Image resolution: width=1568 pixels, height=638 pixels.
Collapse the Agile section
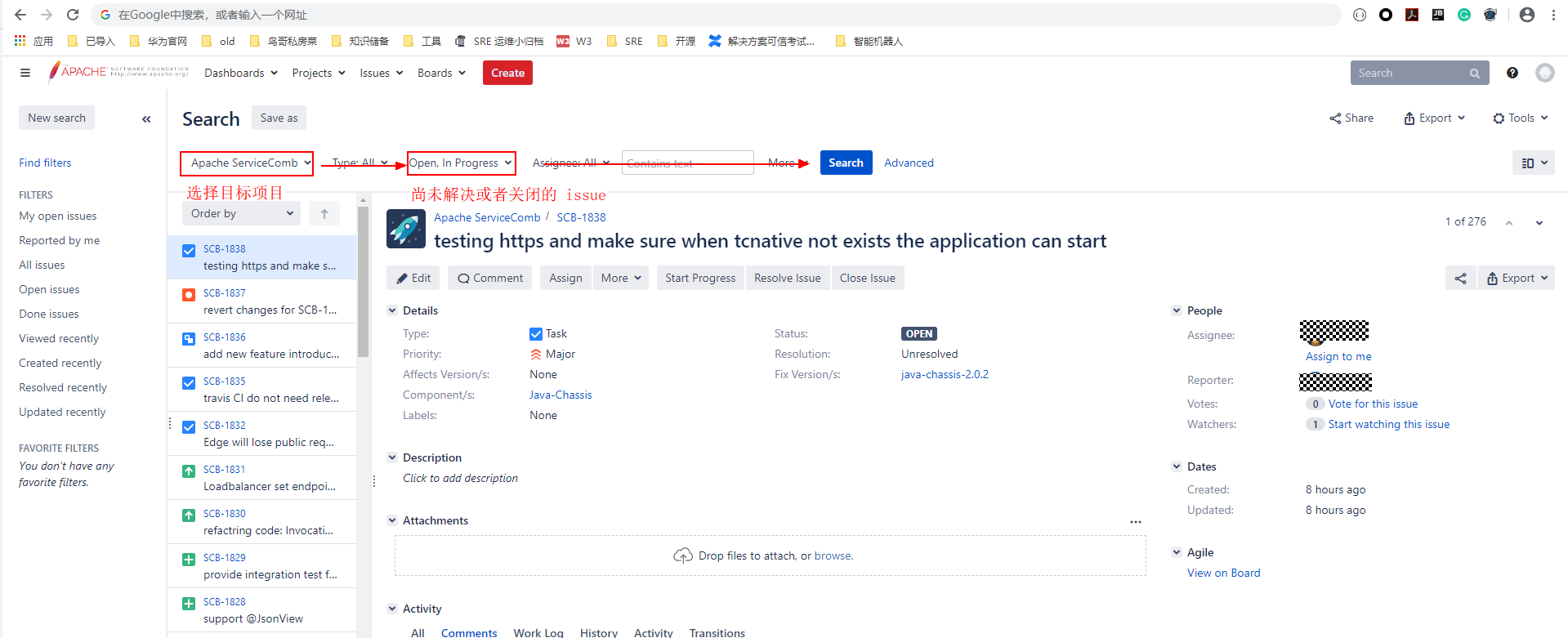click(1177, 552)
